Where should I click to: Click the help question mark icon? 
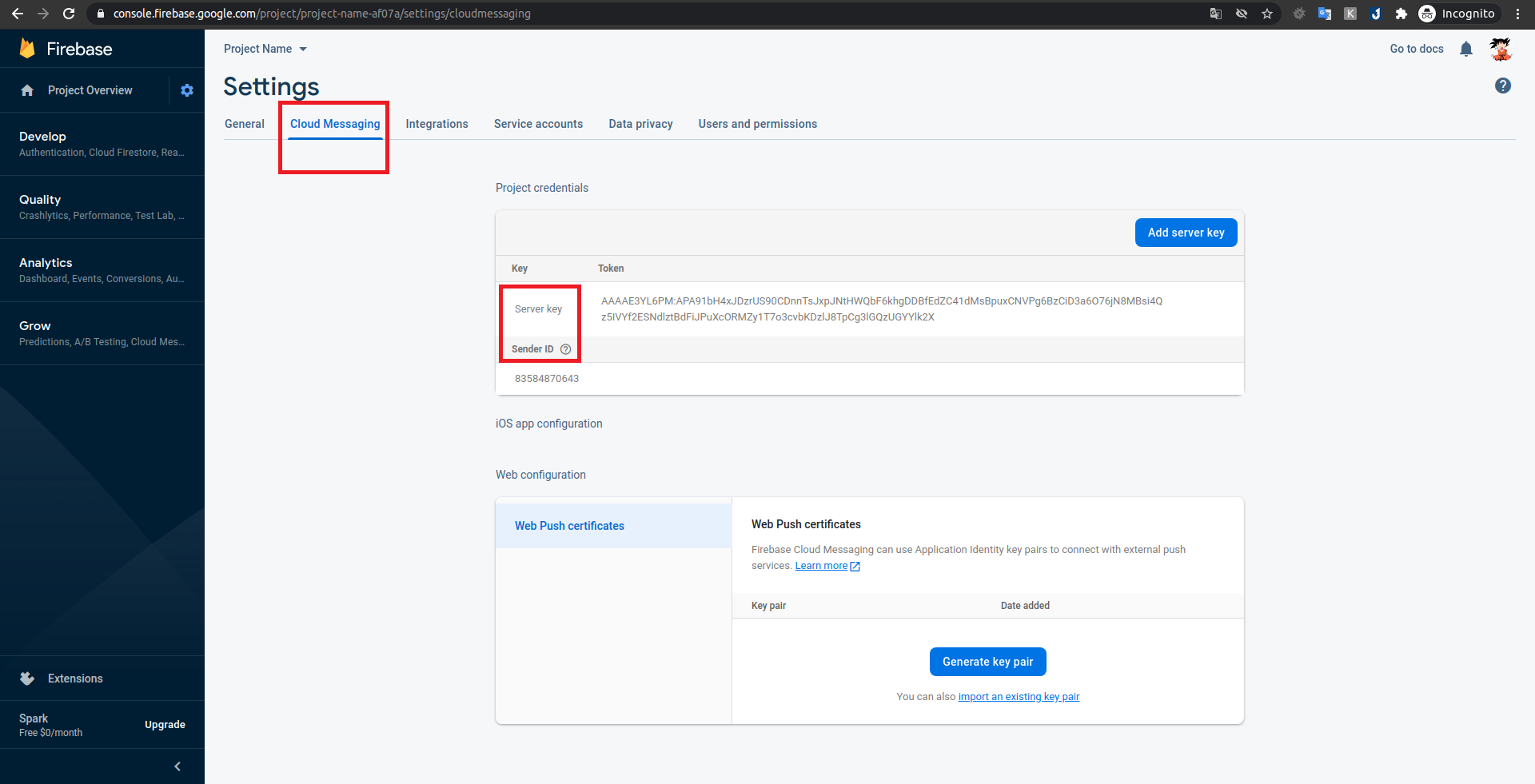(x=1503, y=86)
